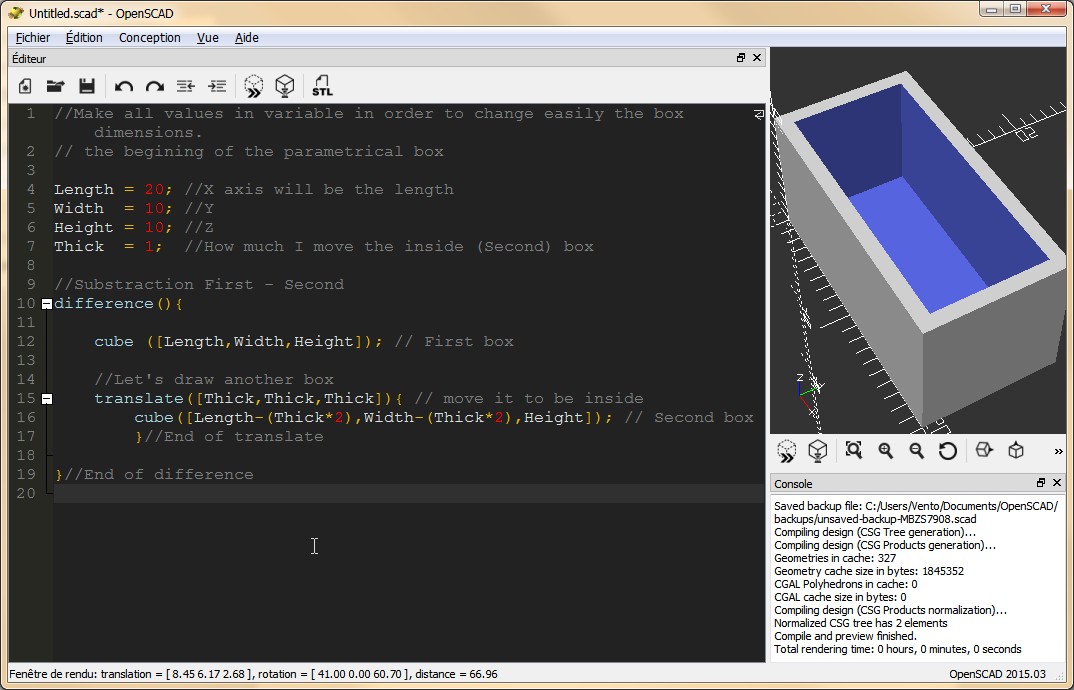This screenshot has height=690, width=1074.
Task: Click the "}//End of translate" text
Action: [x=229, y=436]
